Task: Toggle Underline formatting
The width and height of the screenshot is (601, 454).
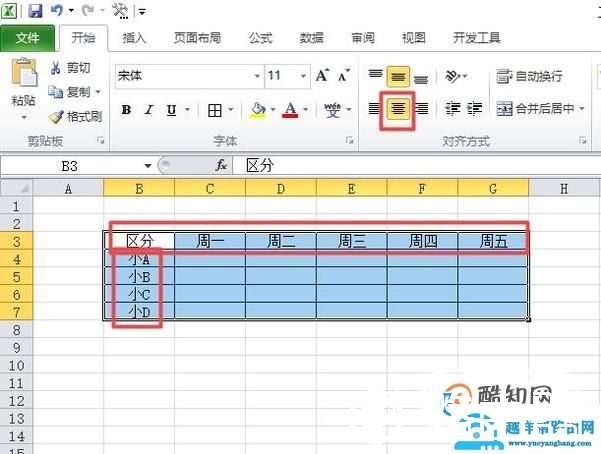Action: click(x=171, y=110)
